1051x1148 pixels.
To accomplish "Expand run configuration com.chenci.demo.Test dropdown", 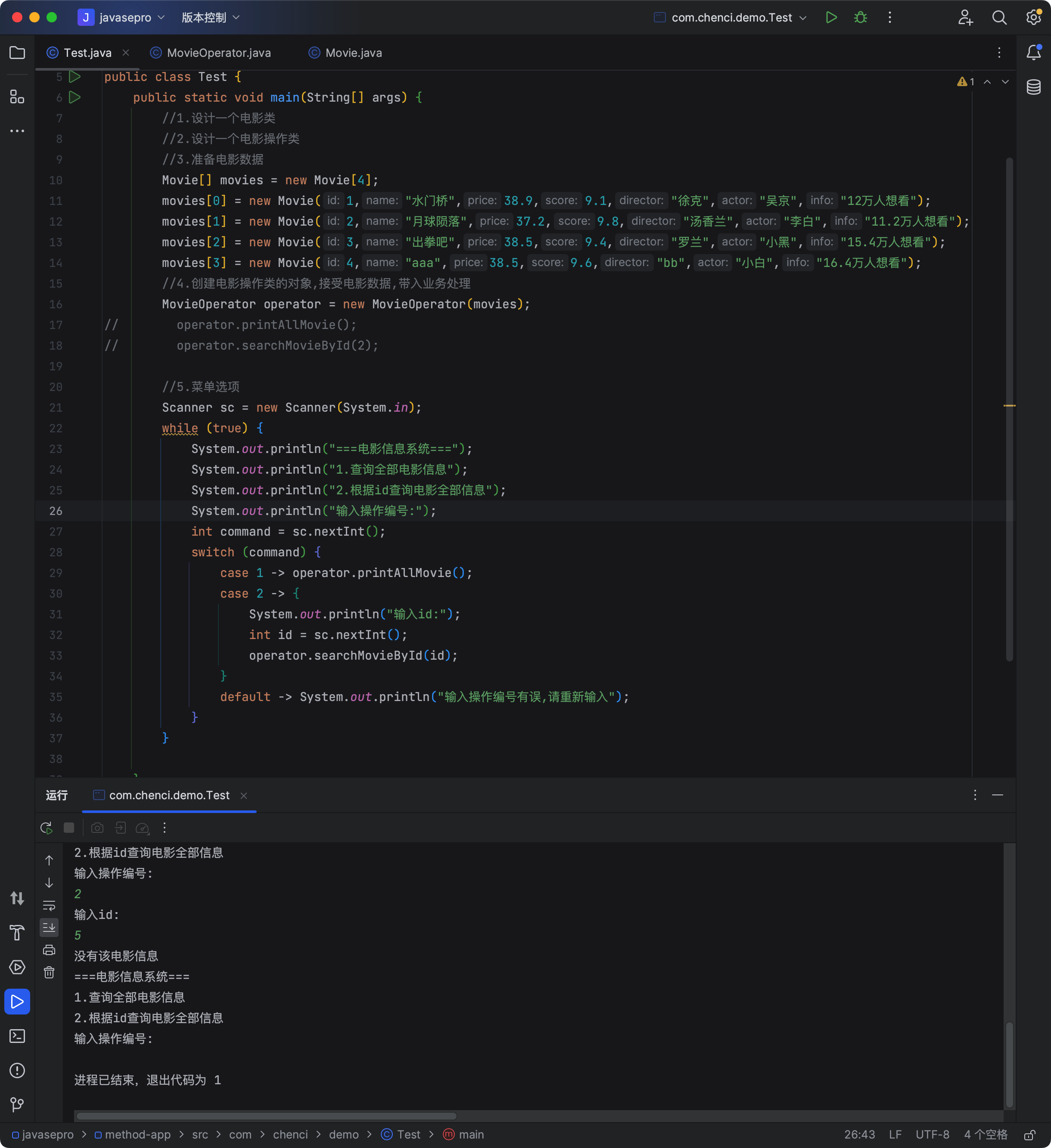I will click(x=731, y=18).
